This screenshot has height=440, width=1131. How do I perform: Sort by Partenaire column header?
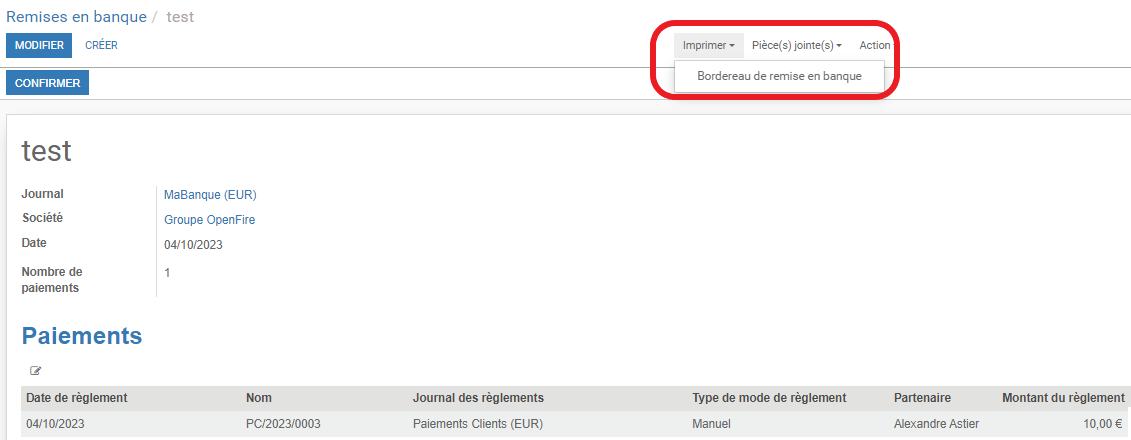click(922, 398)
